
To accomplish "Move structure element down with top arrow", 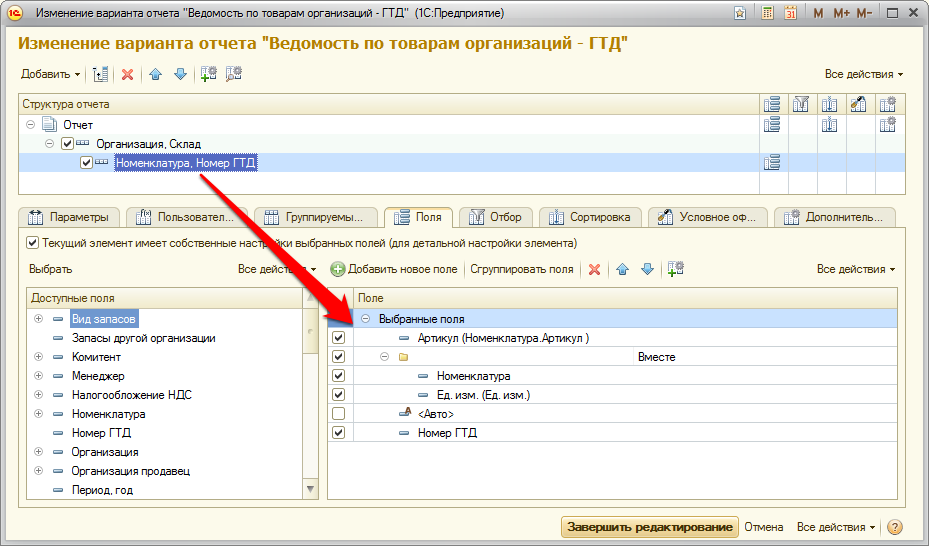I will pyautogui.click(x=181, y=74).
